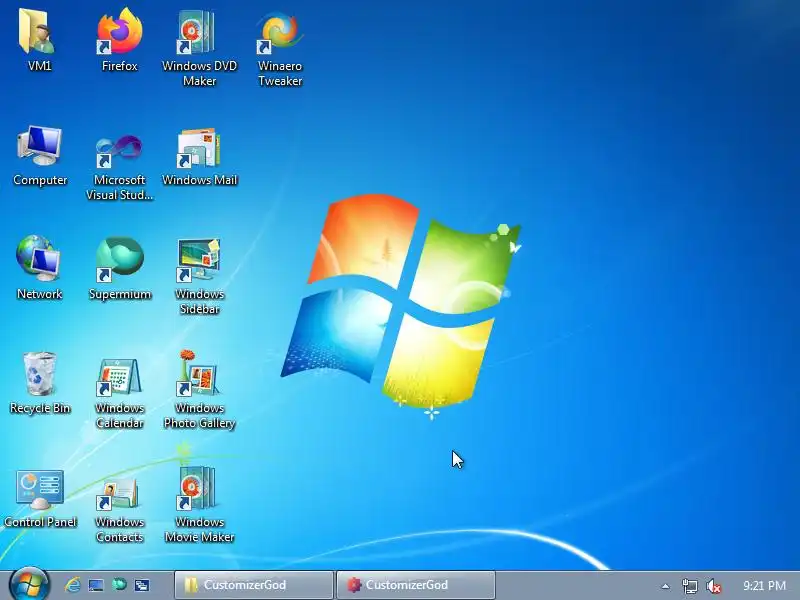Select the Firefox desktop shortcut
Image resolution: width=800 pixels, height=600 pixels.
(x=119, y=40)
